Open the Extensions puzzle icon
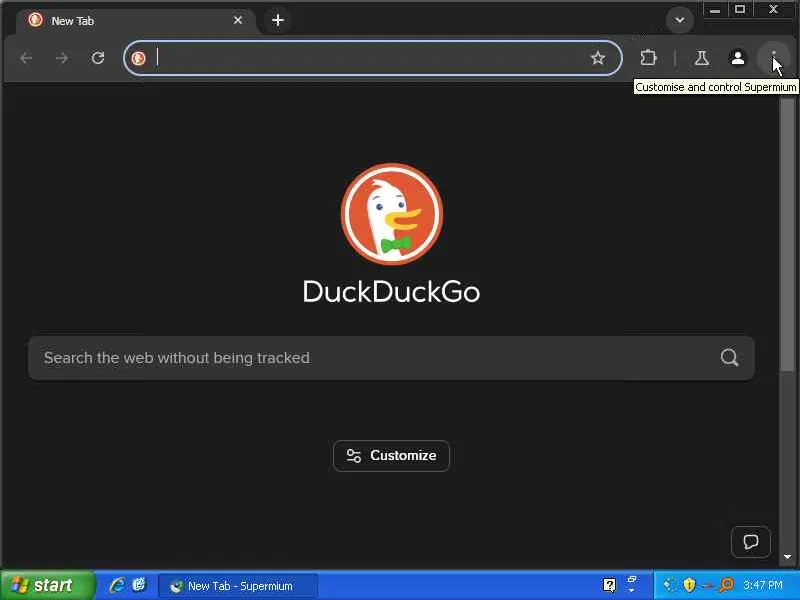 648,58
